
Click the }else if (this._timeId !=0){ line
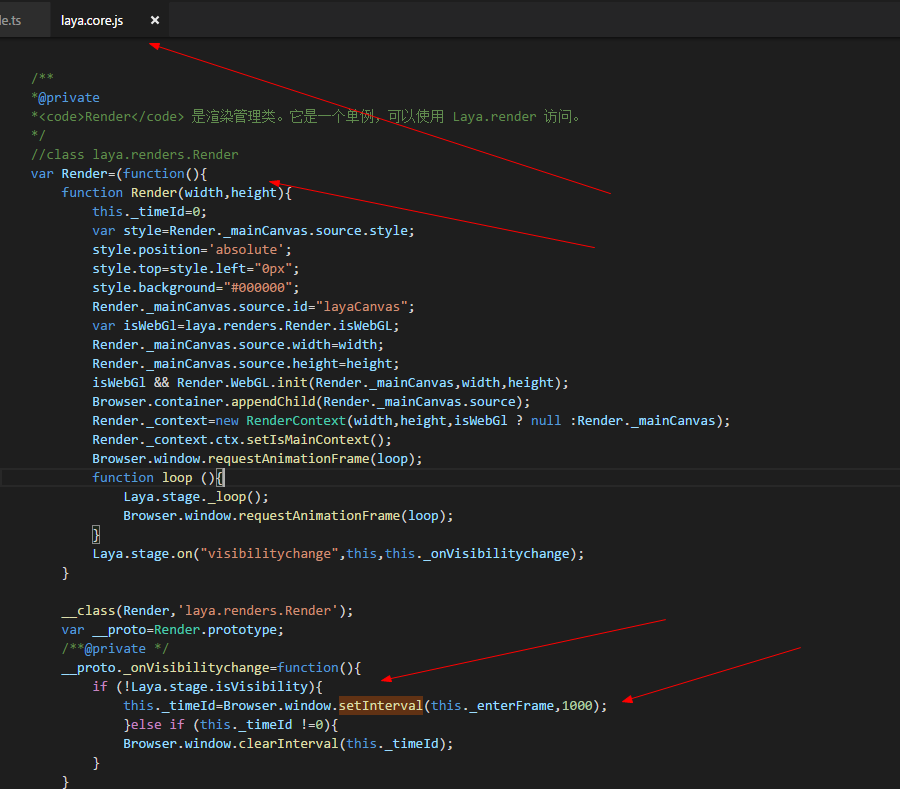pos(231,724)
